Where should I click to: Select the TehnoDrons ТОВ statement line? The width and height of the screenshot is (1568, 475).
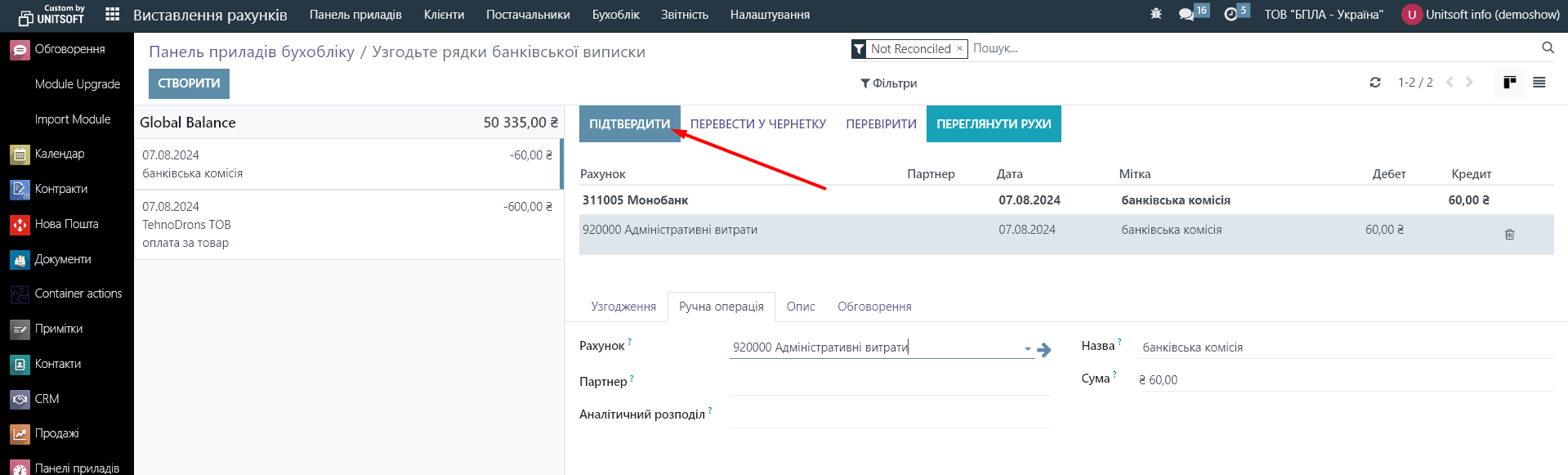(348, 225)
